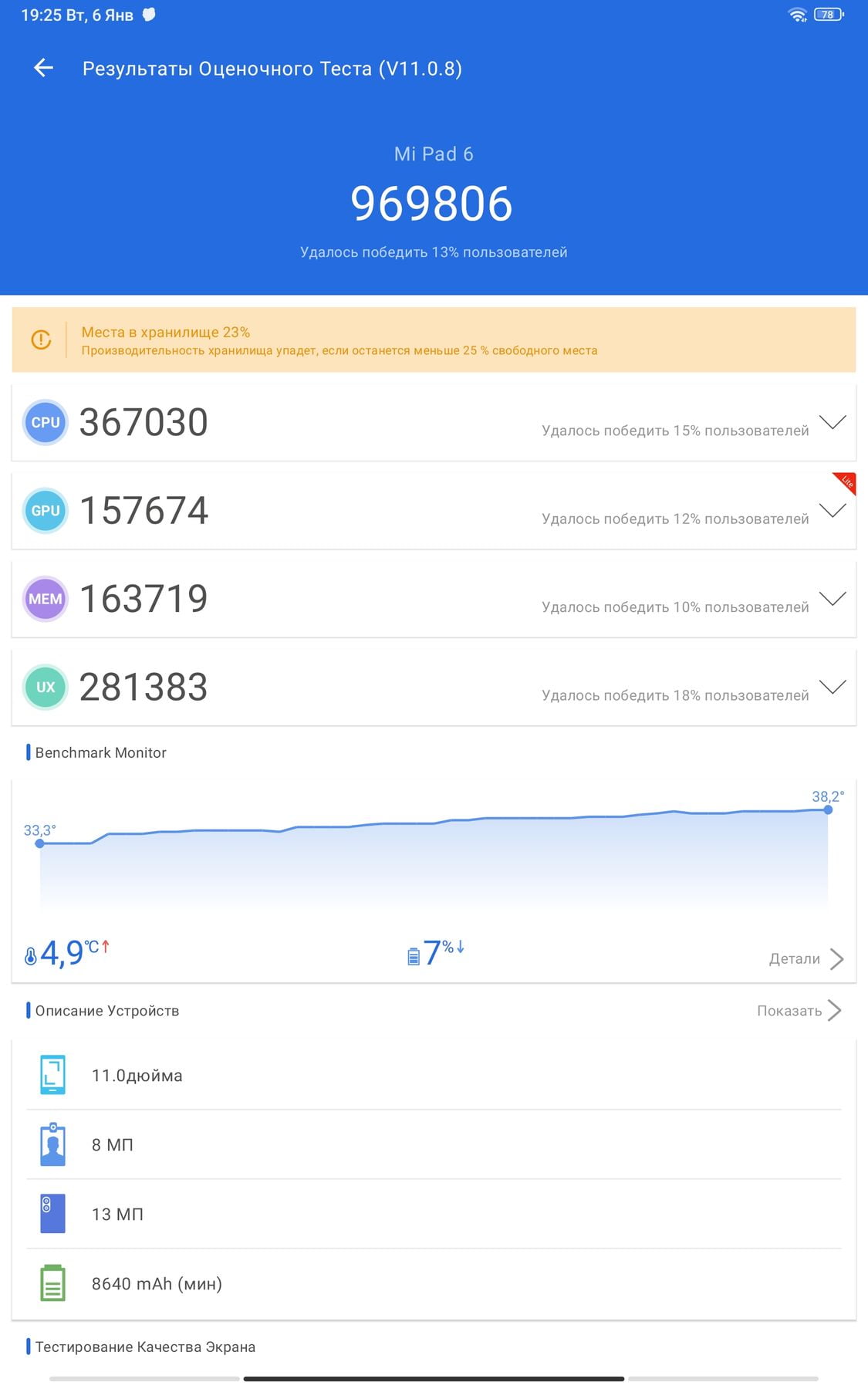Tap the battery drain icon

point(414,956)
